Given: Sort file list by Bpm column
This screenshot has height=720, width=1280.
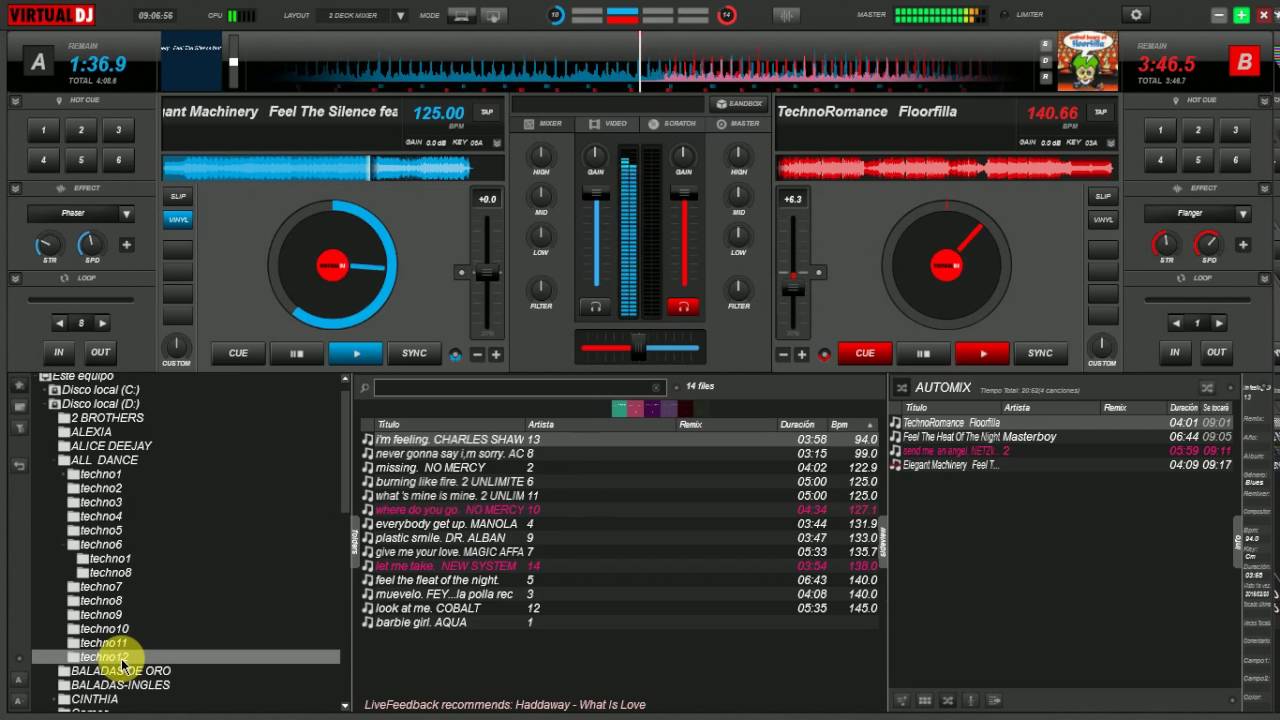Looking at the screenshot, I should [852, 425].
